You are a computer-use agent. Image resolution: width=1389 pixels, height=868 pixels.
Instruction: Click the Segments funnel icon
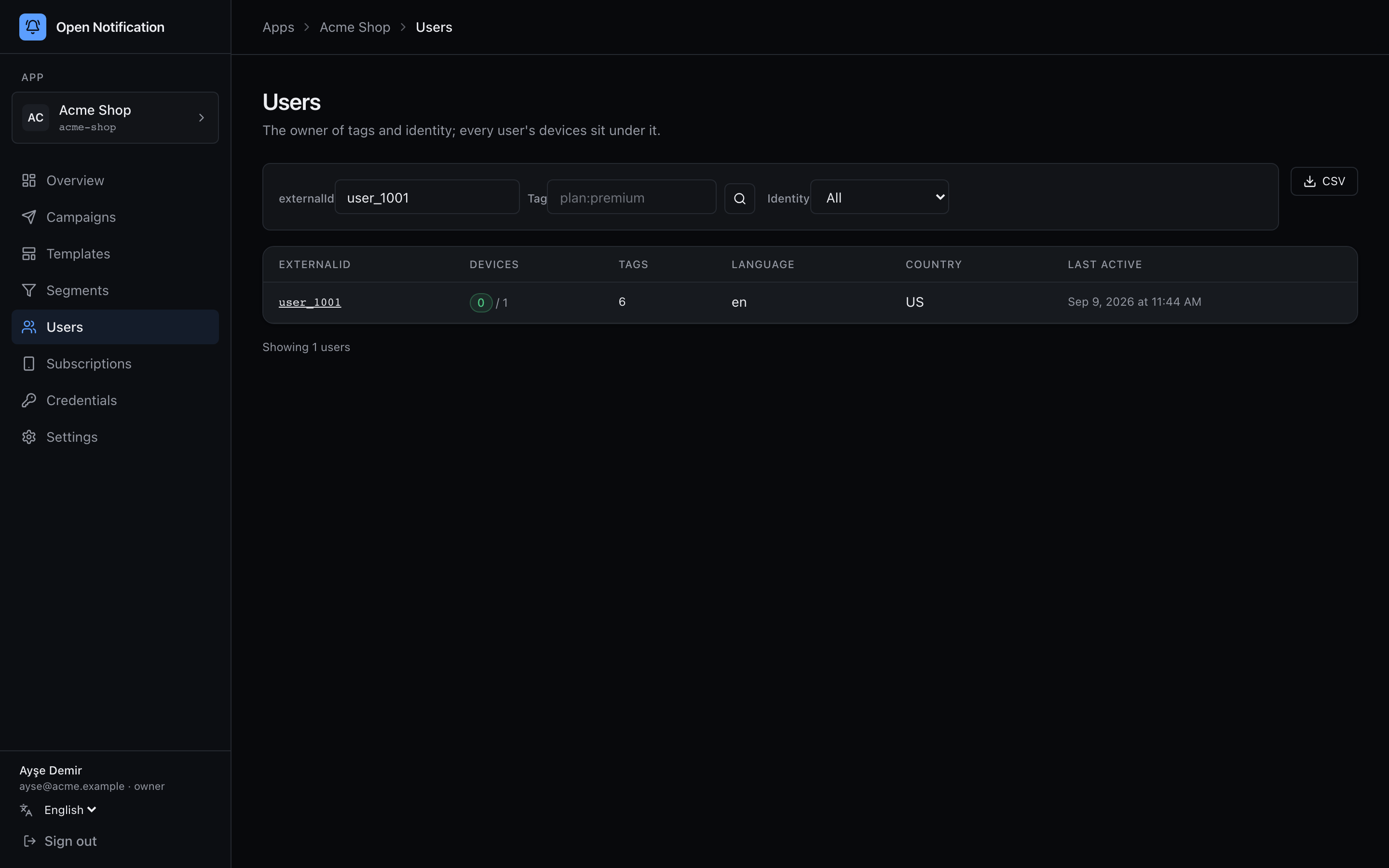[x=29, y=290]
